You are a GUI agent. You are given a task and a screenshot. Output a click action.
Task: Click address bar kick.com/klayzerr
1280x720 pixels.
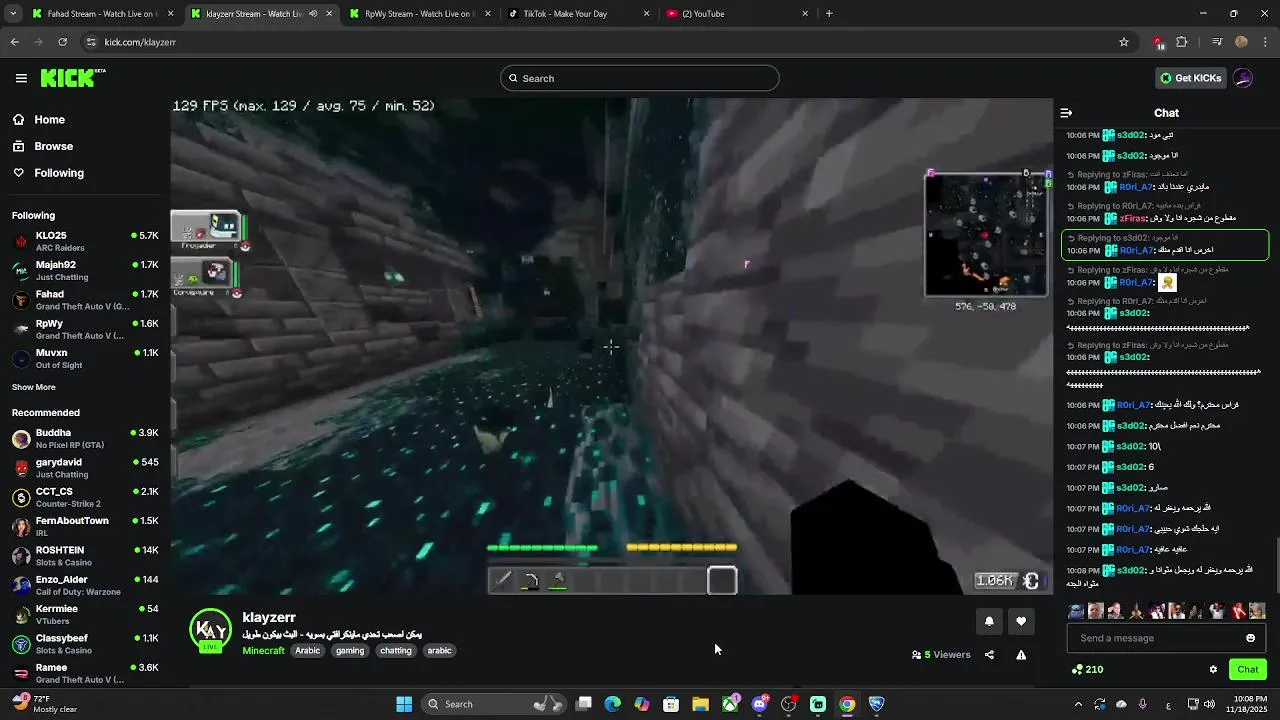click(x=140, y=42)
